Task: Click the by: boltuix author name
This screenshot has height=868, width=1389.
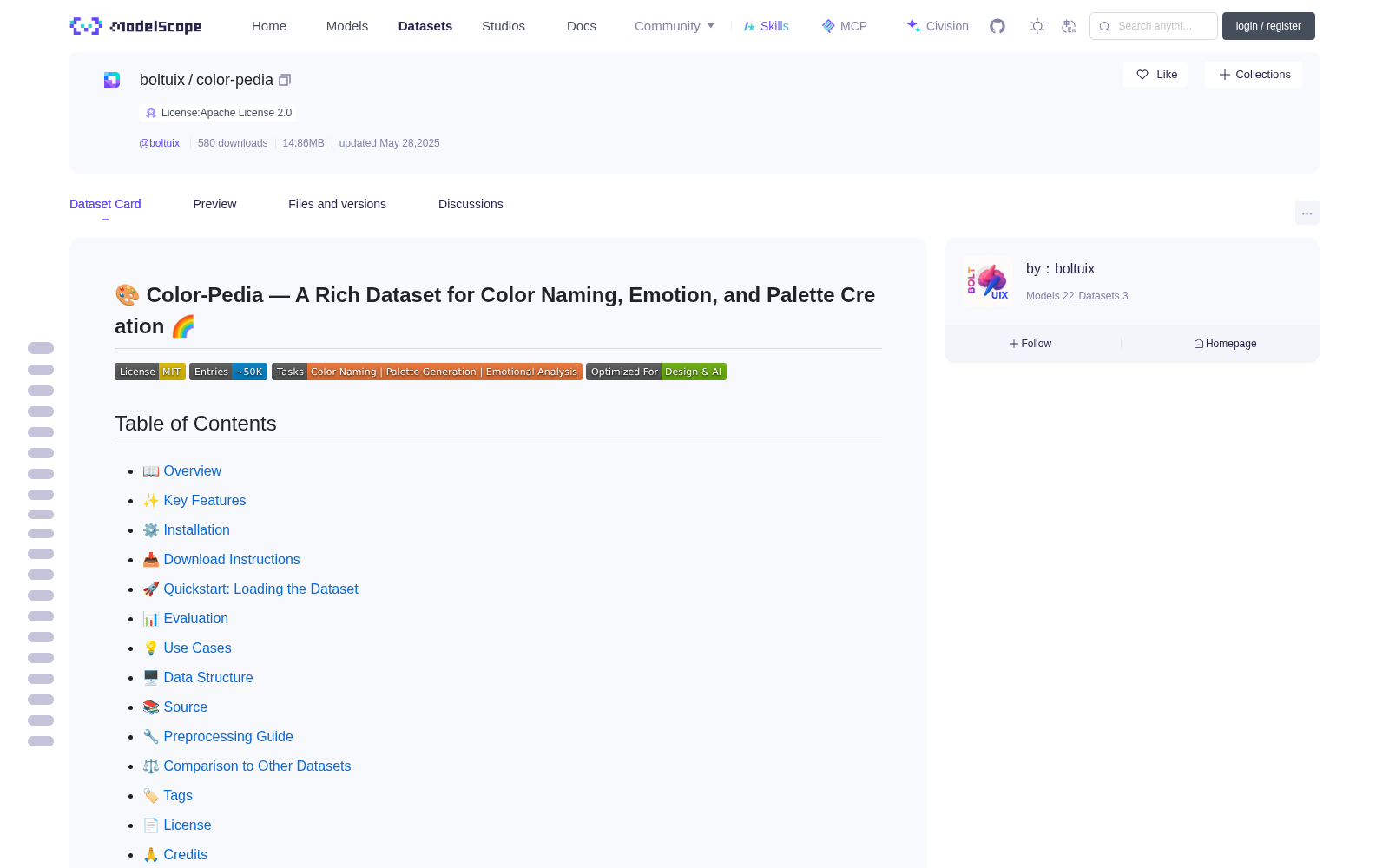Action: click(x=1060, y=269)
